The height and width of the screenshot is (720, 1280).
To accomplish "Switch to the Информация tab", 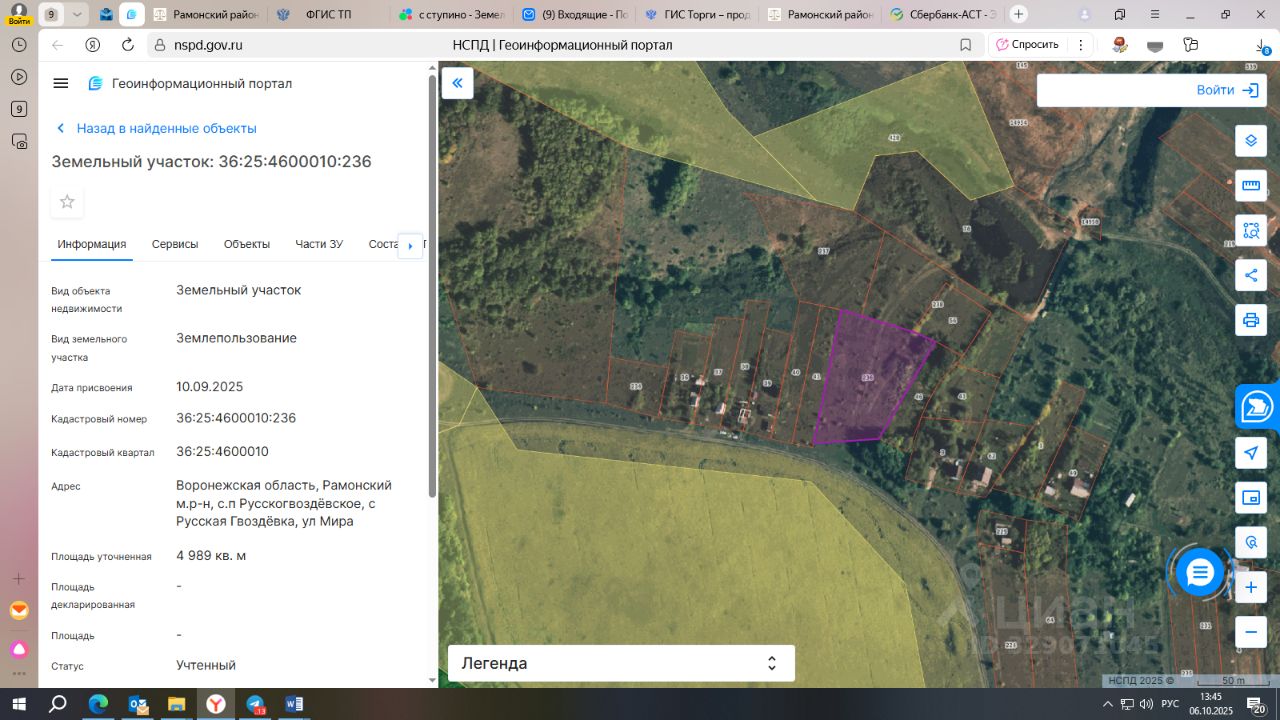I will (92, 244).
